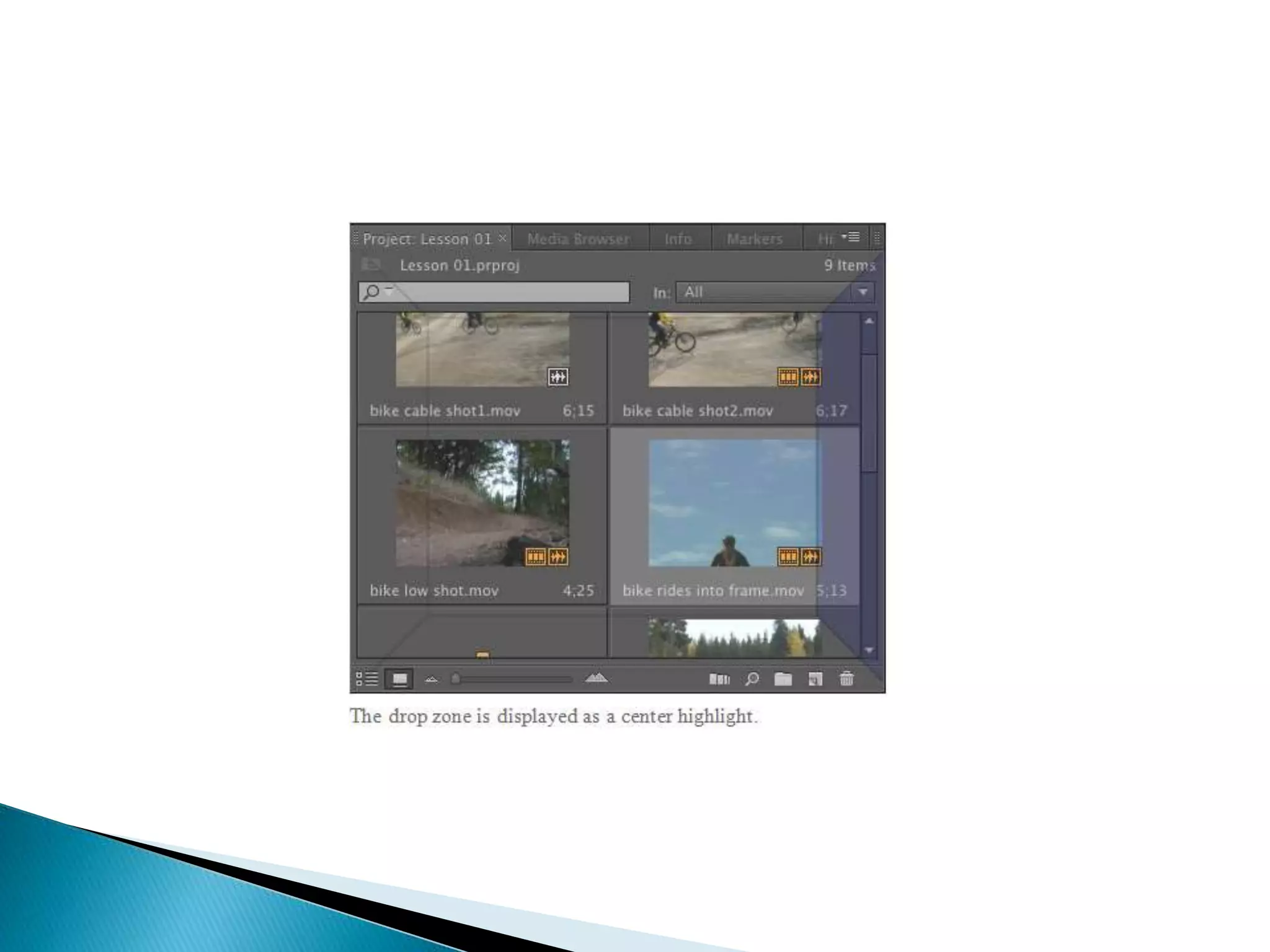Open the Info tab
The width and height of the screenshot is (1270, 952).
click(x=678, y=239)
